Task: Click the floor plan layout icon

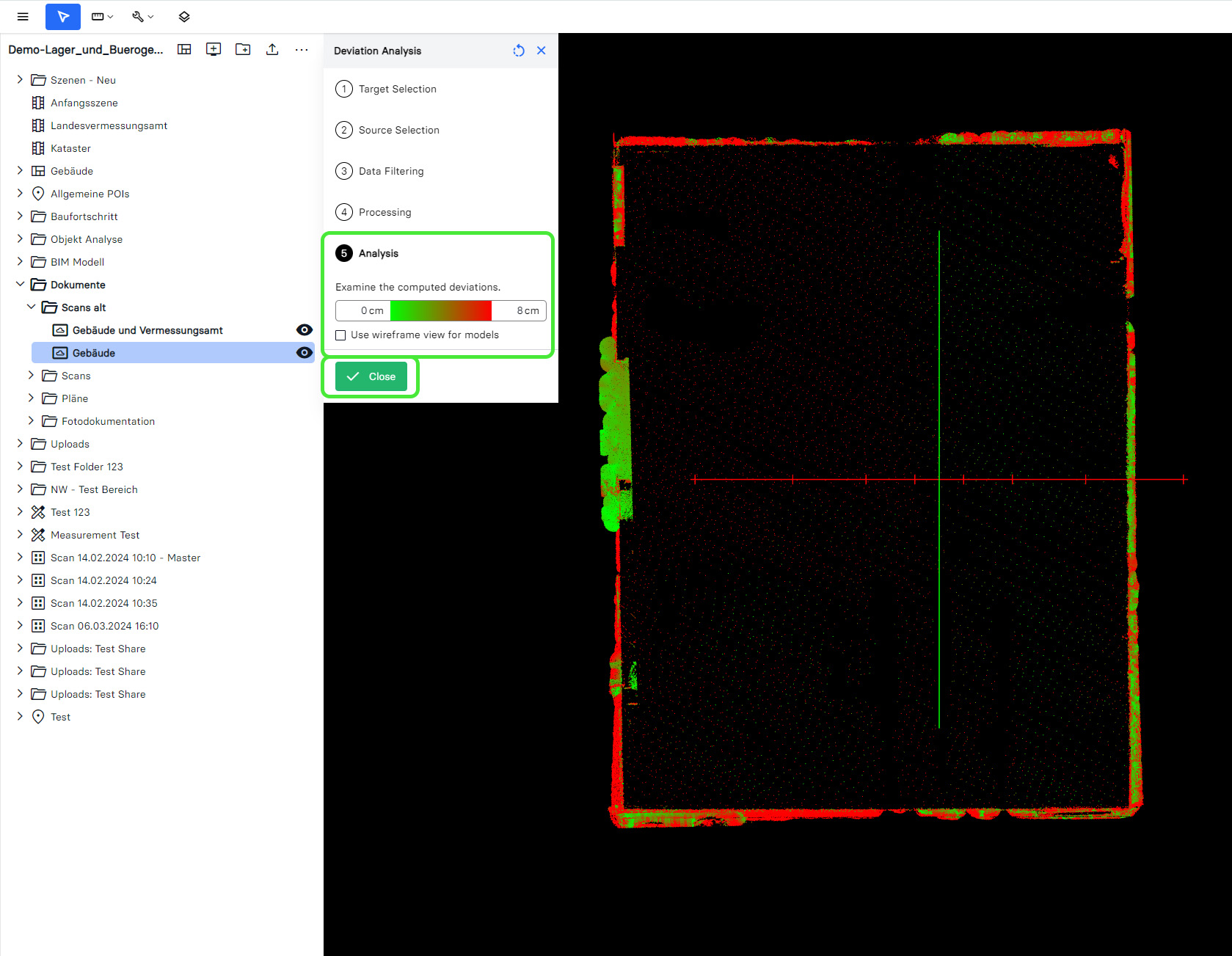Action: [x=184, y=49]
